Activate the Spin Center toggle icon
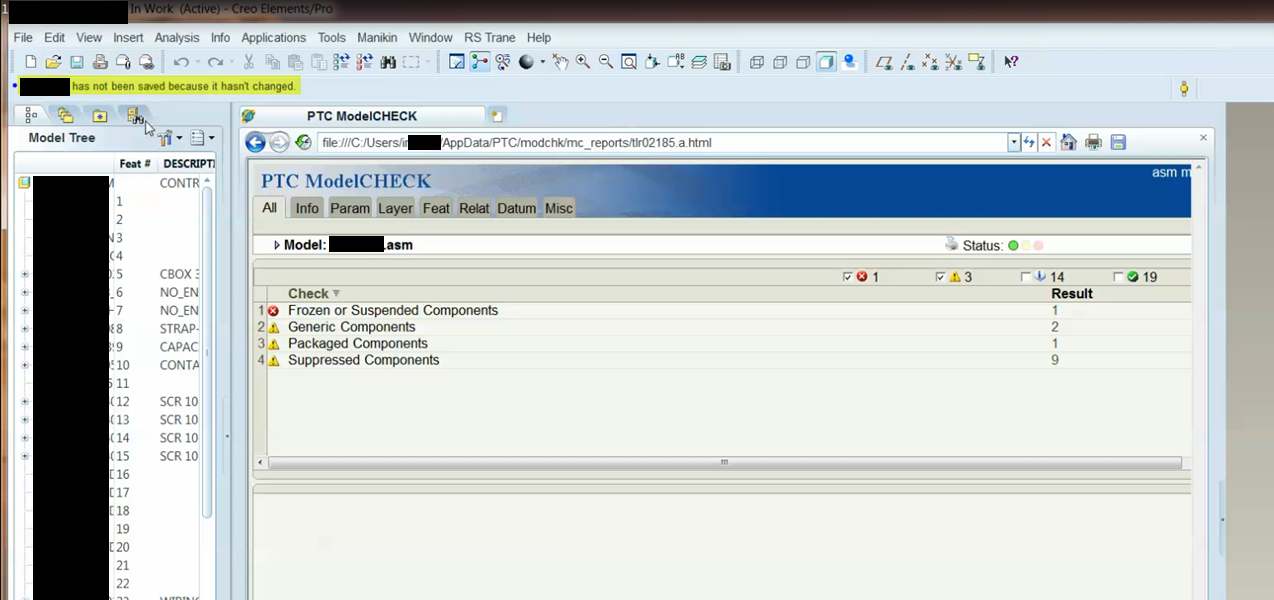1274x600 pixels. tap(480, 62)
